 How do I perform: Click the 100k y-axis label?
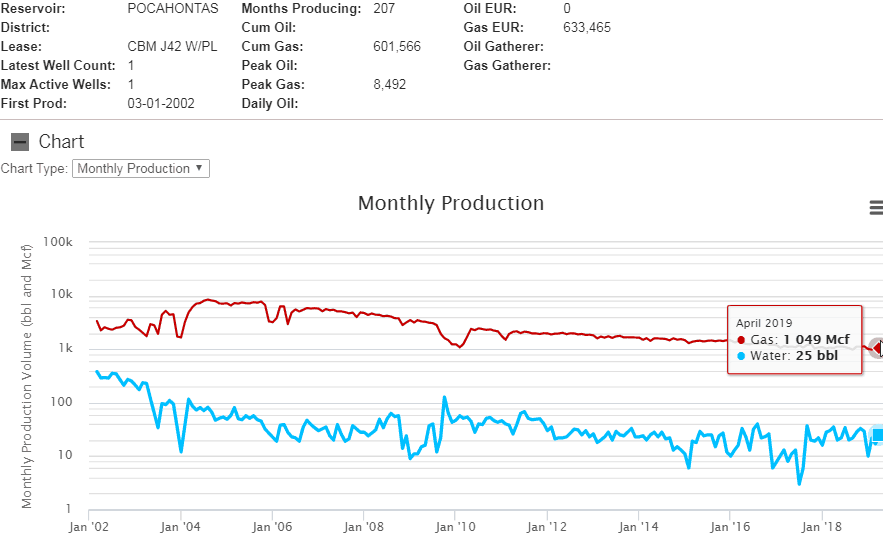pos(59,243)
